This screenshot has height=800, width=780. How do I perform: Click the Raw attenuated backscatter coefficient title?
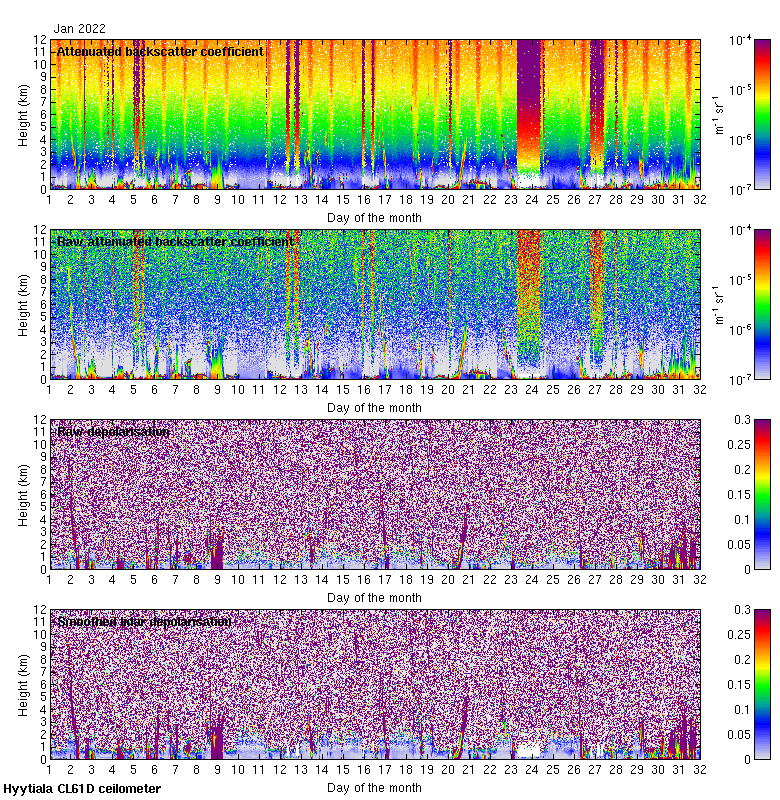pyautogui.click(x=175, y=241)
